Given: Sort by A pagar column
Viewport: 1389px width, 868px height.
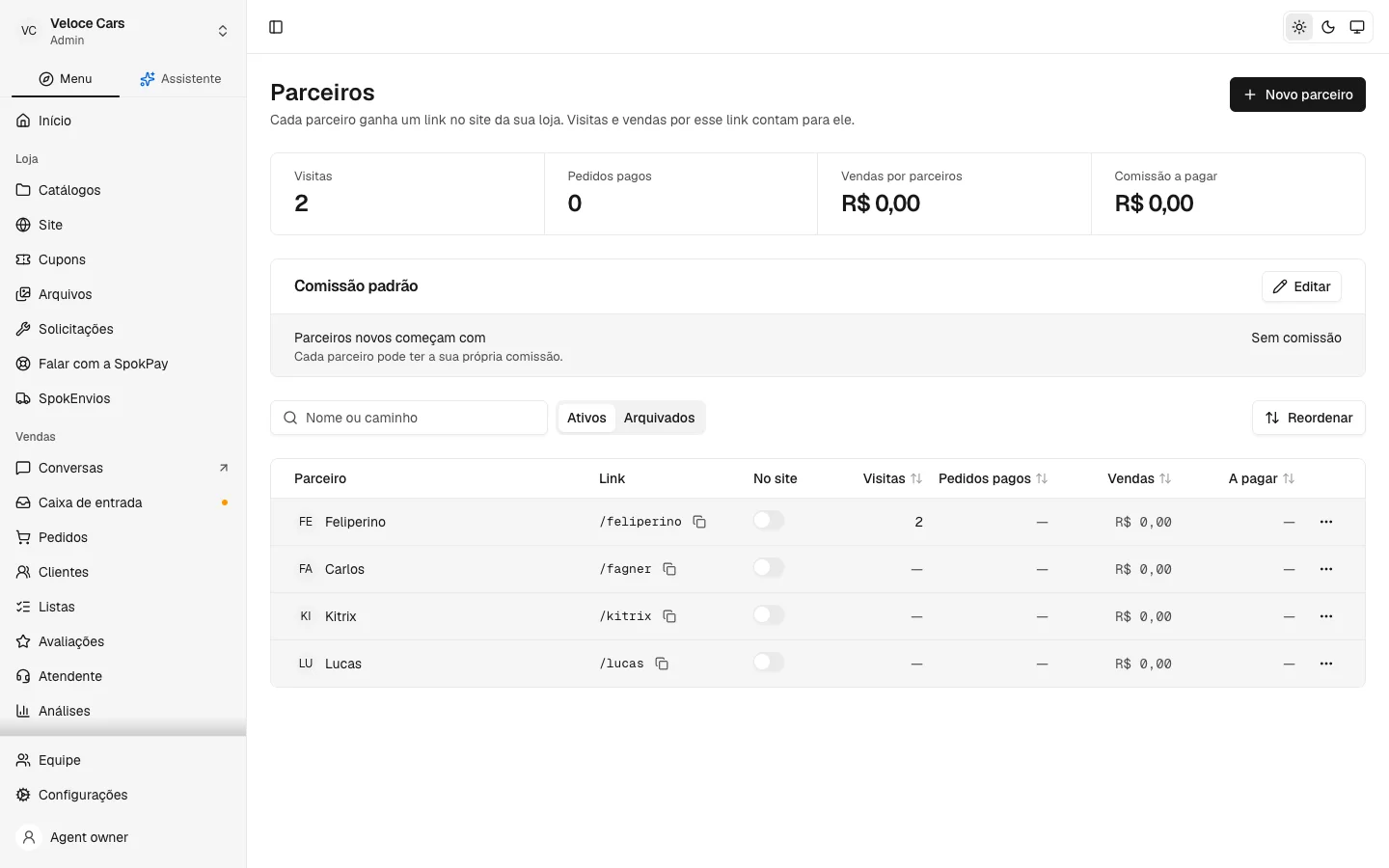Looking at the screenshot, I should (x=1262, y=478).
